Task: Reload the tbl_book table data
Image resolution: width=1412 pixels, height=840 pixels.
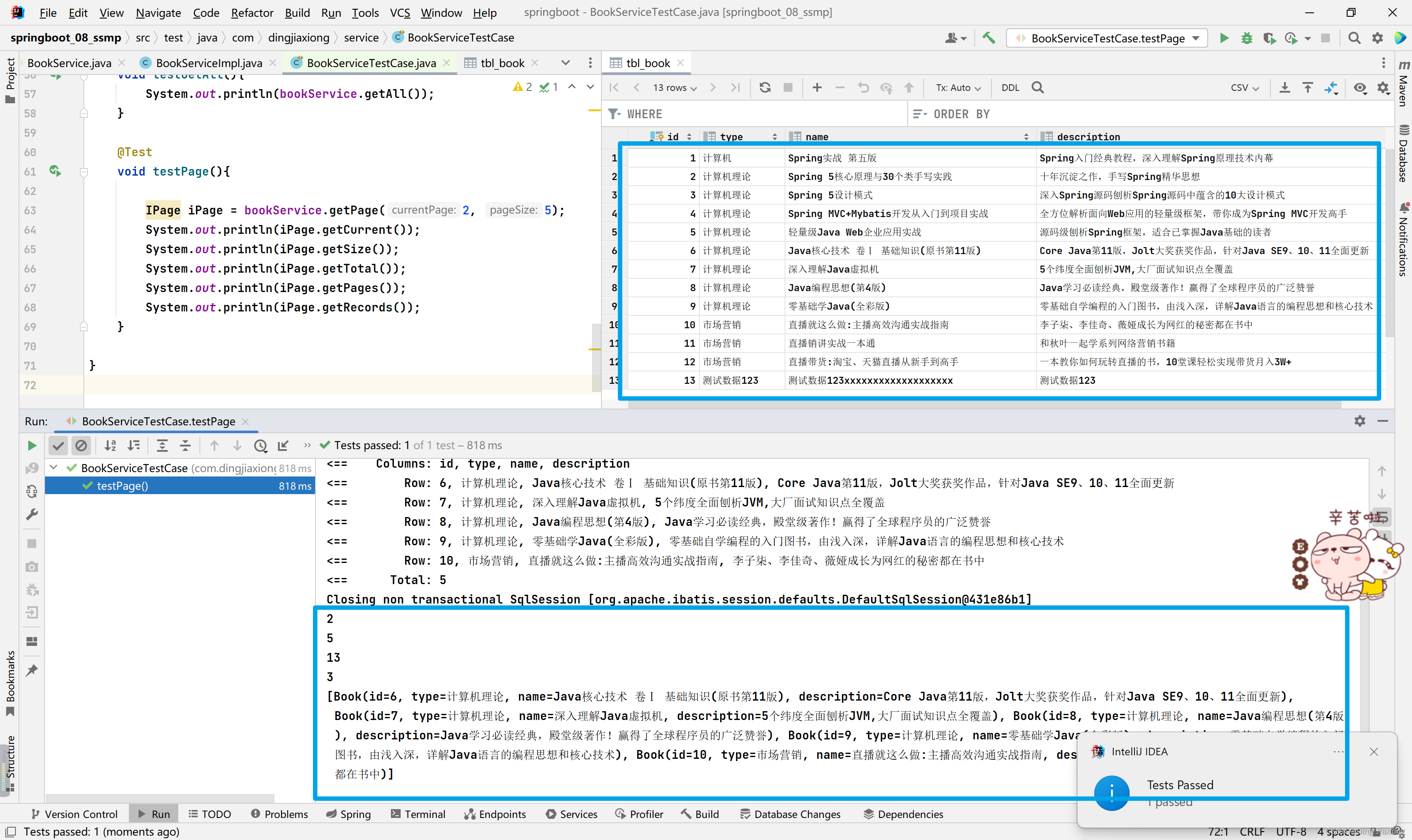Action: 765,88
